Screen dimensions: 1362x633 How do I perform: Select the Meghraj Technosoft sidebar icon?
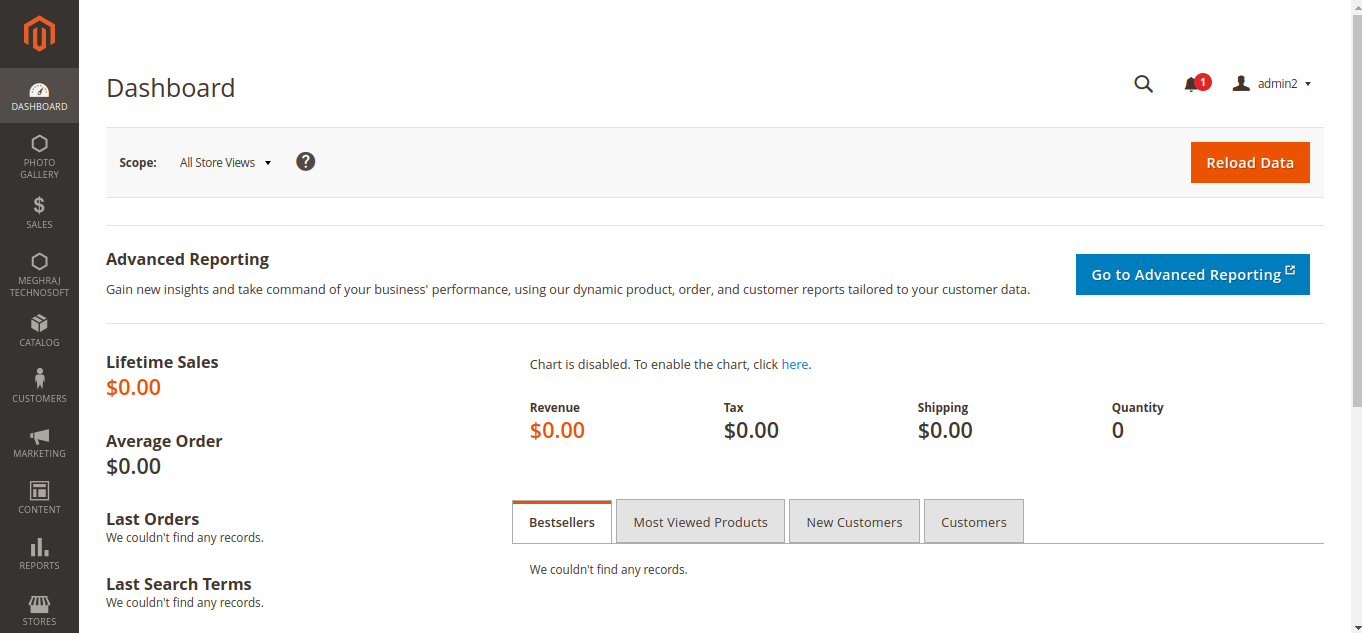point(39,262)
